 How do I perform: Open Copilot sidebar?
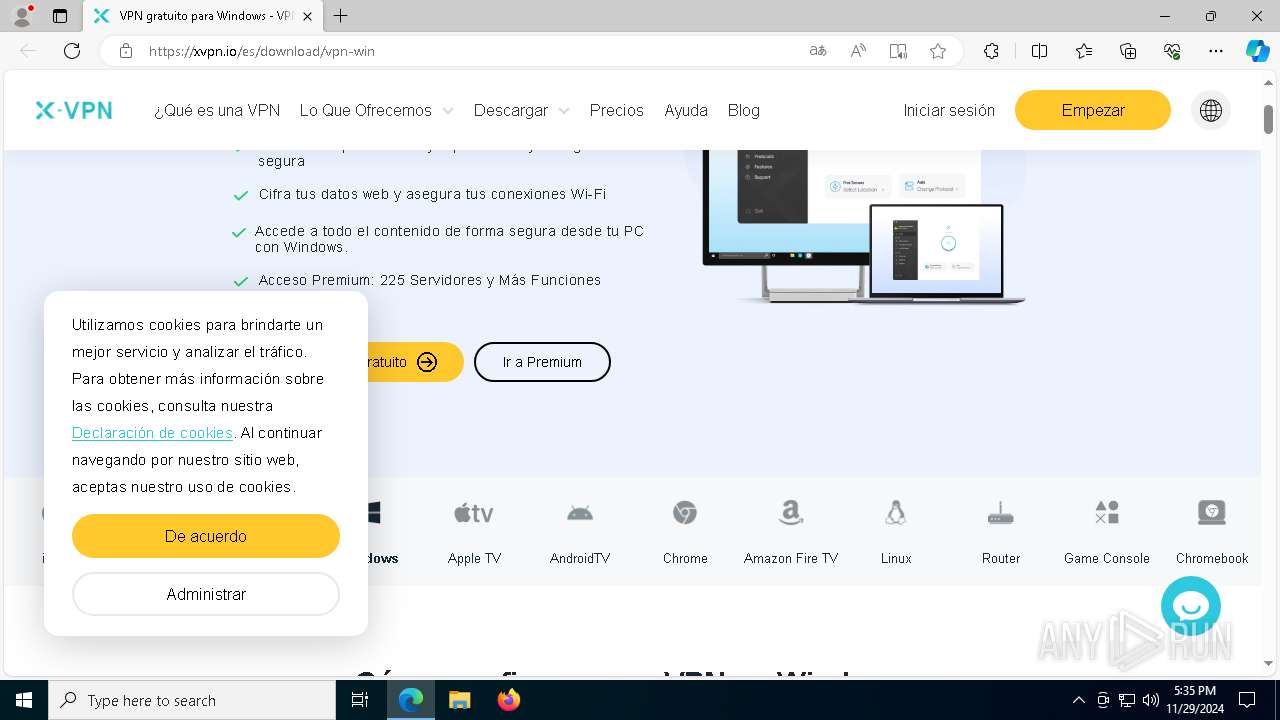click(x=1257, y=51)
